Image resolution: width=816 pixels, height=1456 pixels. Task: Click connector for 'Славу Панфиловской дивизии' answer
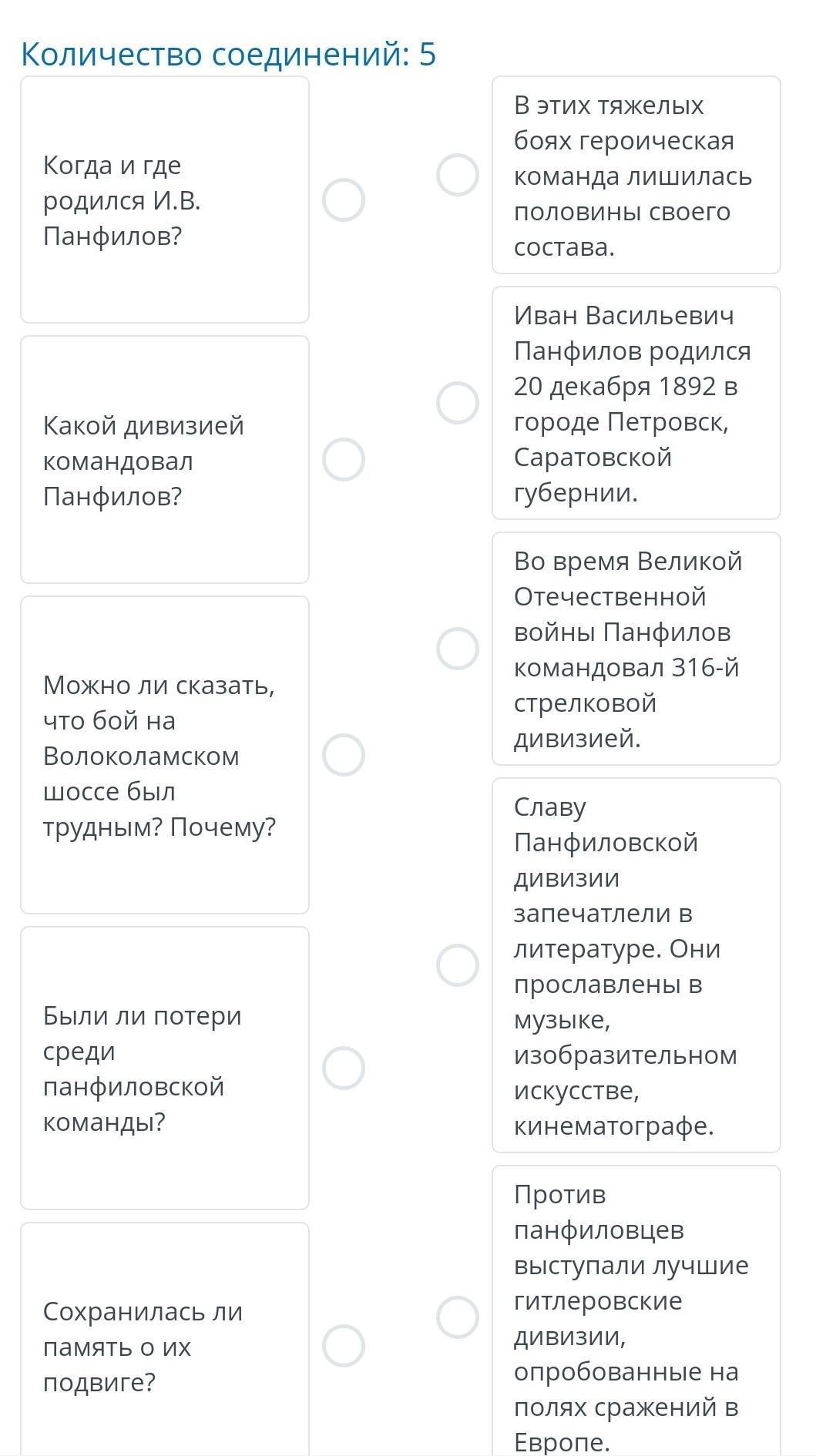(458, 965)
